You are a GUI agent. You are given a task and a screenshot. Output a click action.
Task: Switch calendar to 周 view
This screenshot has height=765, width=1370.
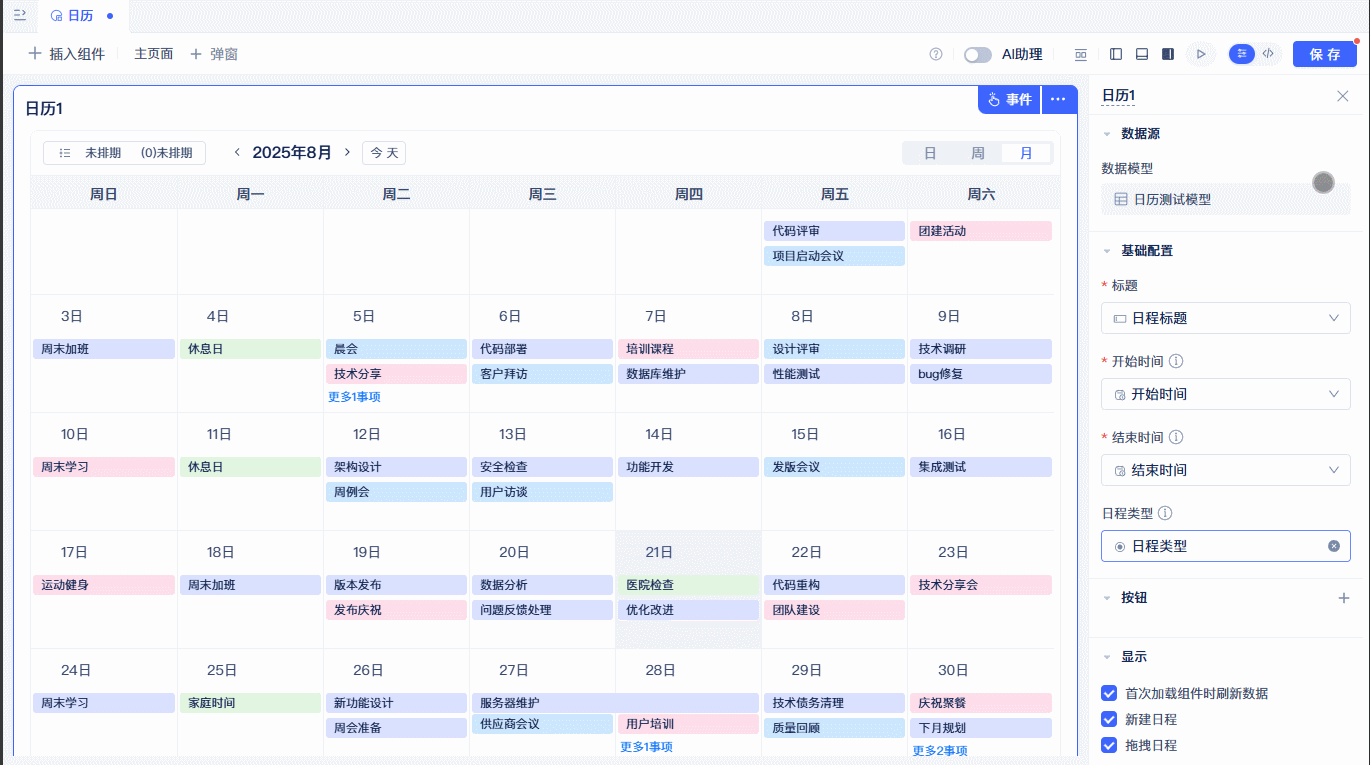click(x=978, y=153)
